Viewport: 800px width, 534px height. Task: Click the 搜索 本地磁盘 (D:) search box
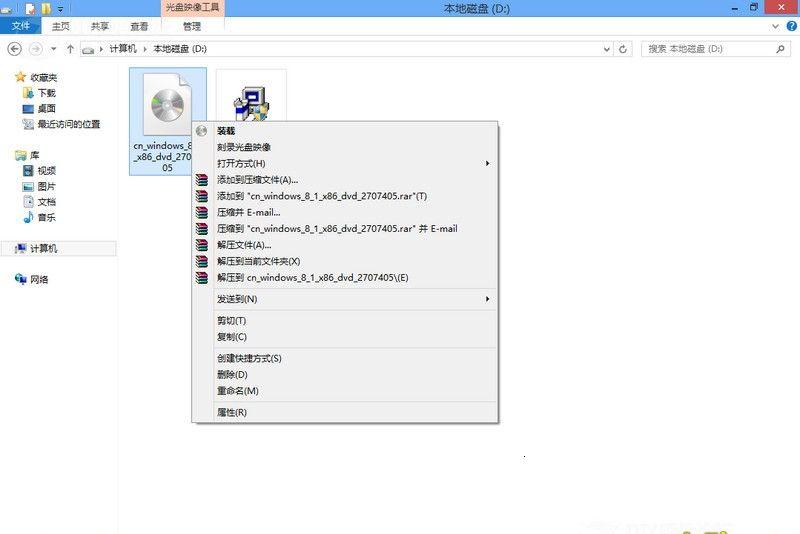(716, 49)
